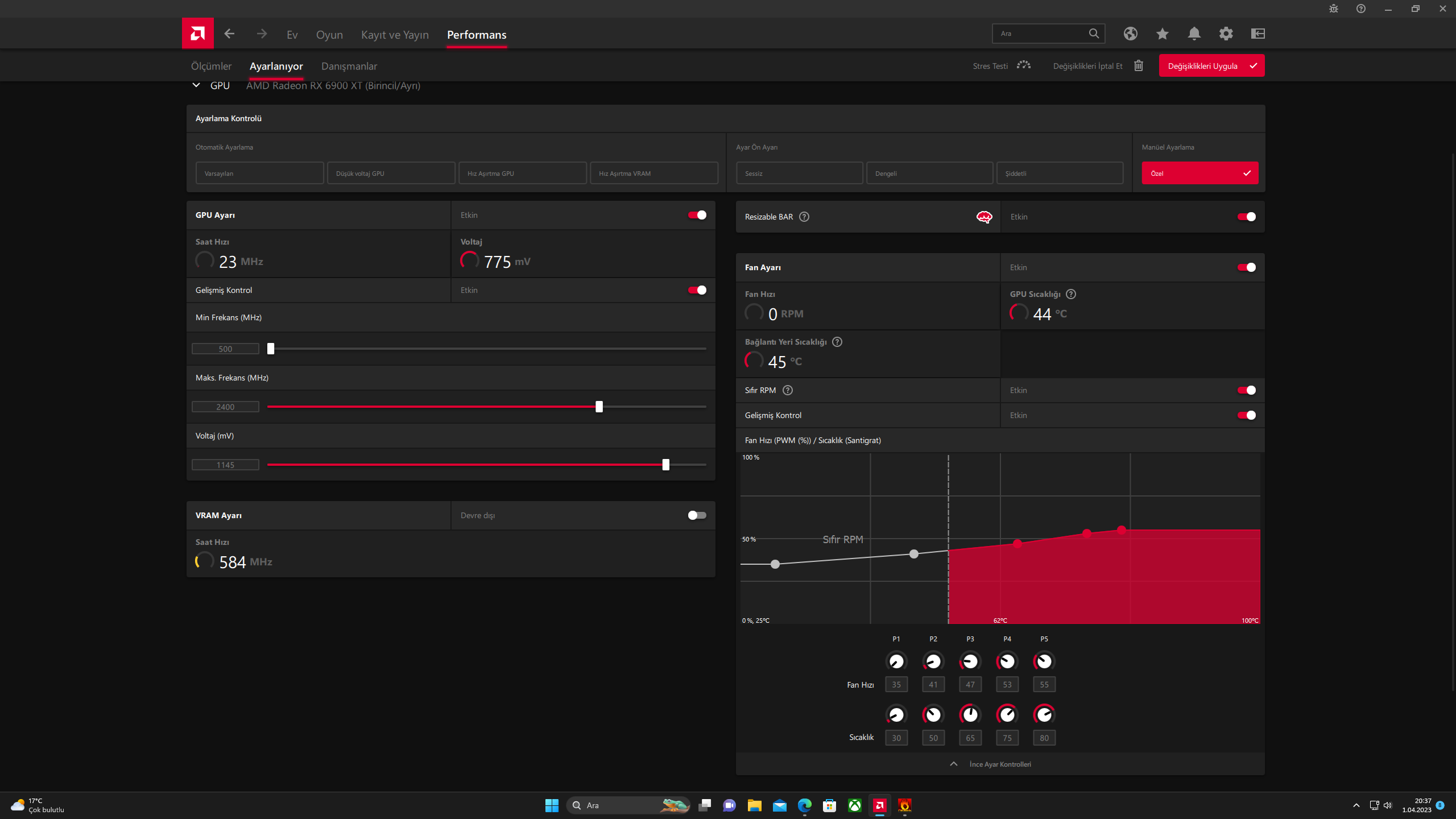Click the P1 Fan Hızı dial knob
This screenshot has width=1456, height=819.
tap(896, 661)
